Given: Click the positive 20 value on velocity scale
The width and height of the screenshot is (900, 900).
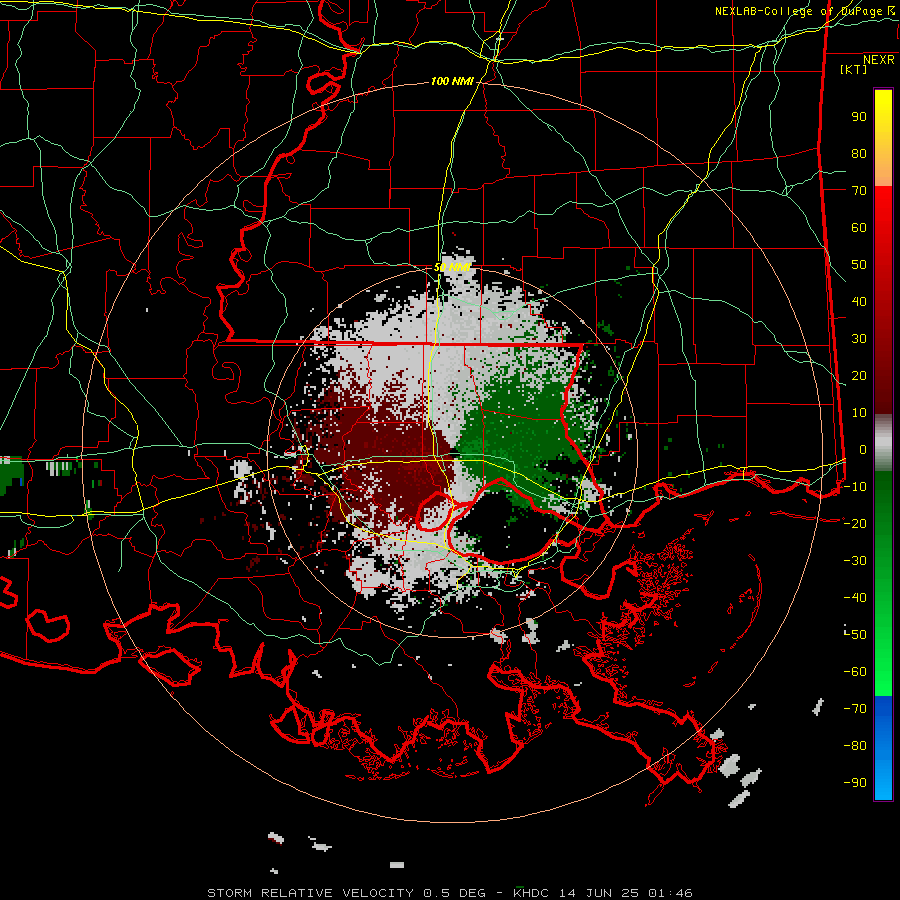Looking at the screenshot, I should (x=859, y=376).
